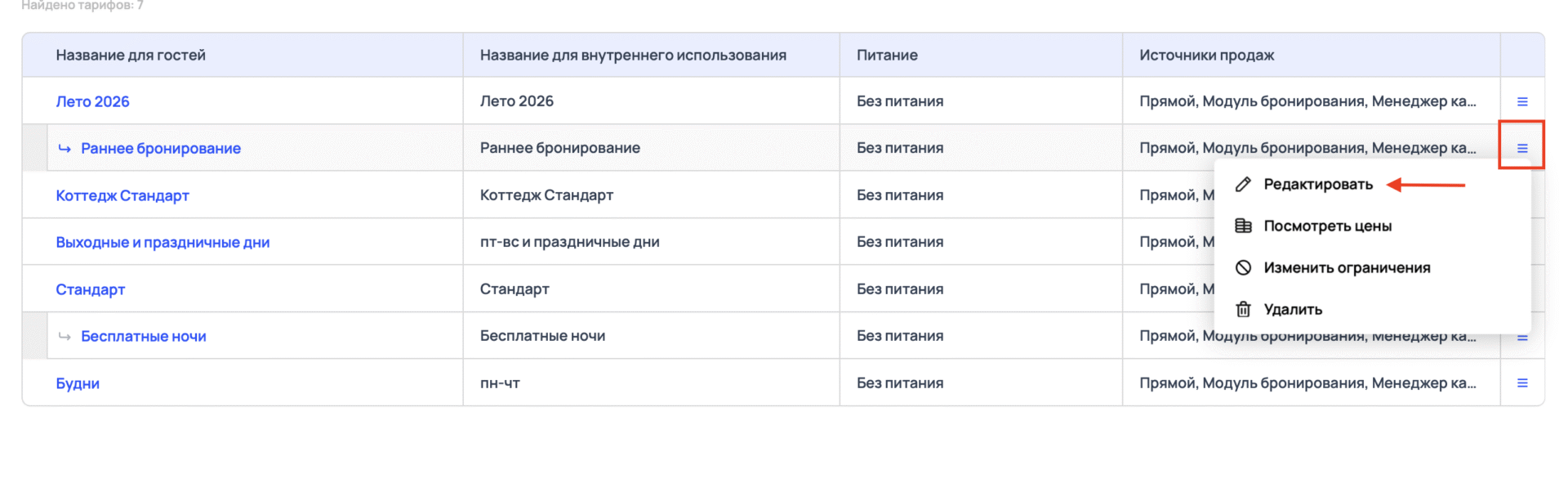Open the Выходные и праздничные дни tariff
1568x501 pixels.
click(163, 243)
